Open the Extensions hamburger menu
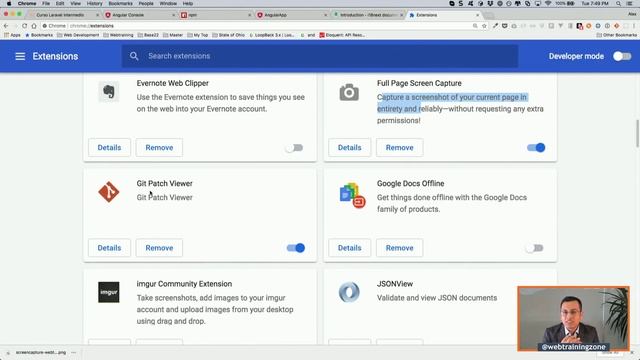The width and height of the screenshot is (640, 360). click(x=20, y=56)
